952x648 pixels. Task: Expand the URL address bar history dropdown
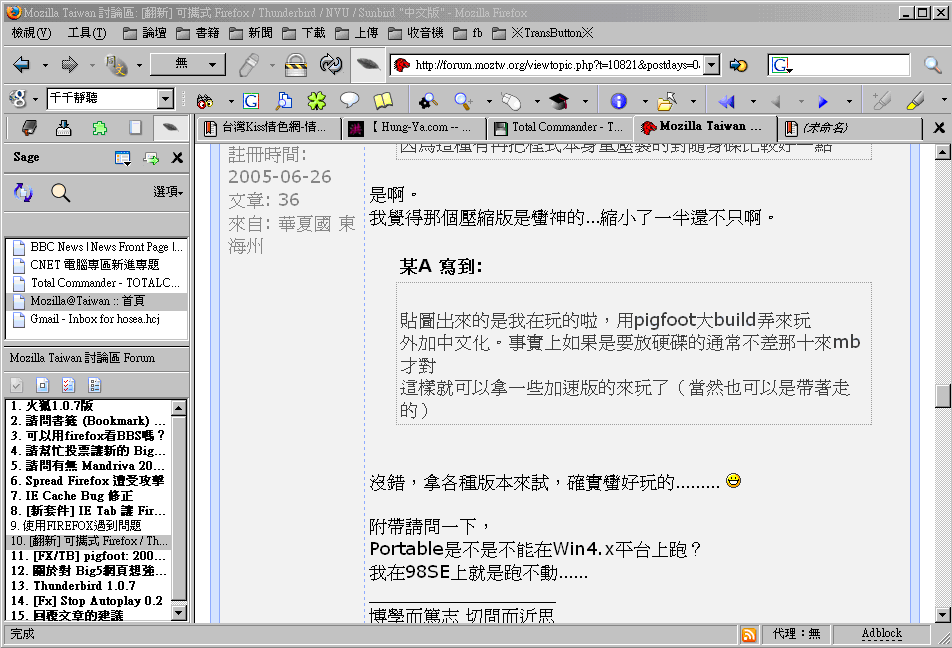tap(711, 65)
